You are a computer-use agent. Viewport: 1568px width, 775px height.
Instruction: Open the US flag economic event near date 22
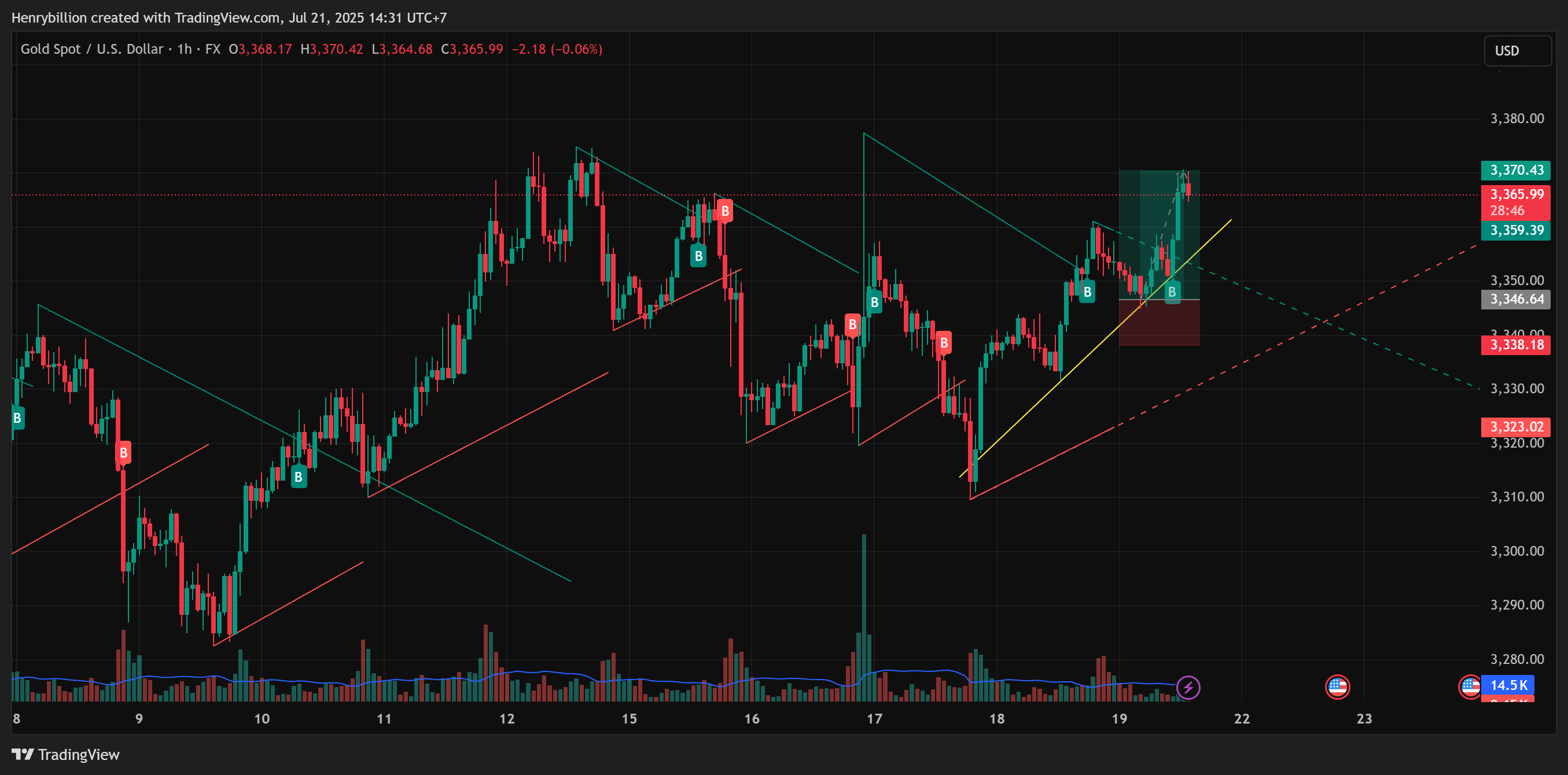click(x=1337, y=688)
